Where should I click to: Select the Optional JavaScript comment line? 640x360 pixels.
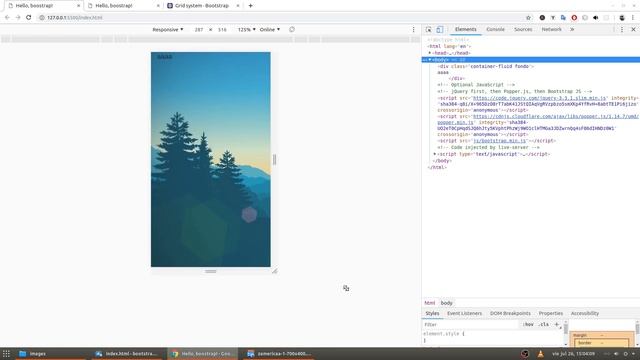pos(476,85)
